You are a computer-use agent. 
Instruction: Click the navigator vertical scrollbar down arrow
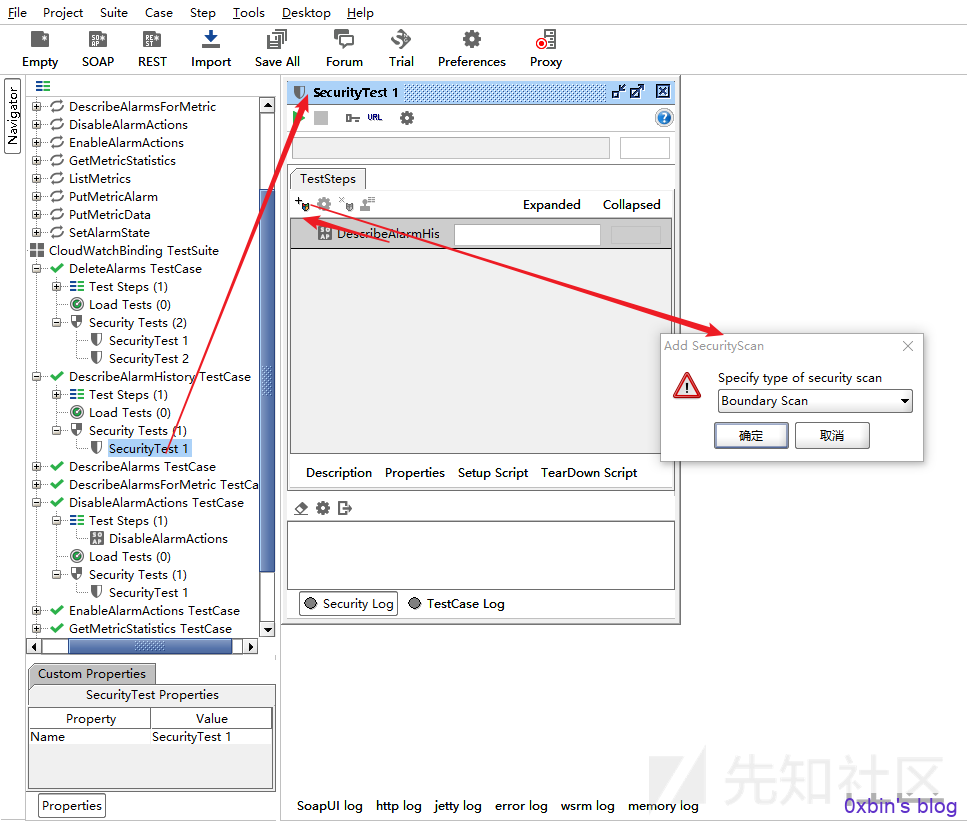(268, 630)
